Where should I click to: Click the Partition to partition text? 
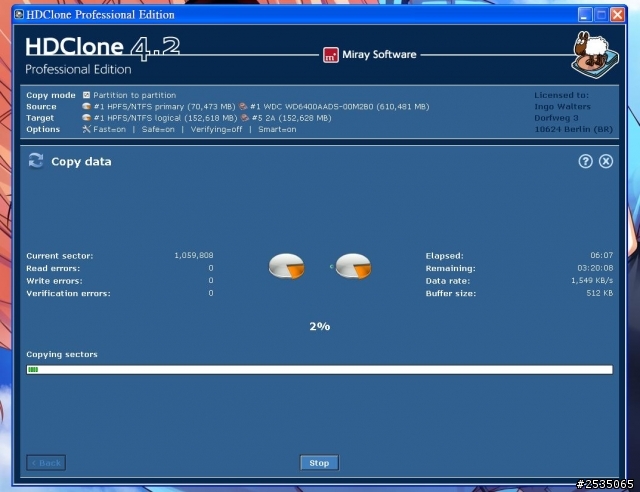point(135,95)
